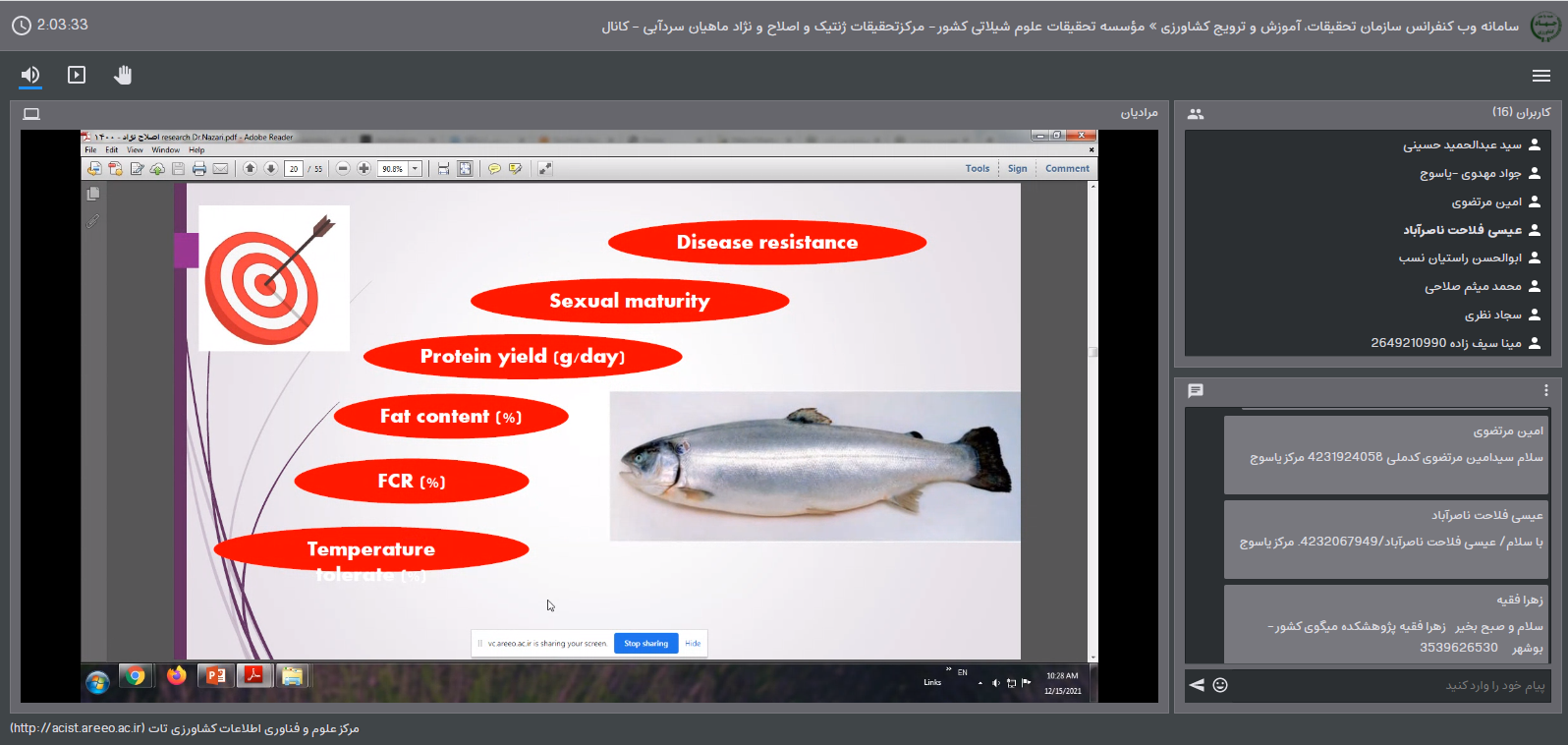Click the send message arrow icon
The image size is (1568, 745).
click(1197, 685)
